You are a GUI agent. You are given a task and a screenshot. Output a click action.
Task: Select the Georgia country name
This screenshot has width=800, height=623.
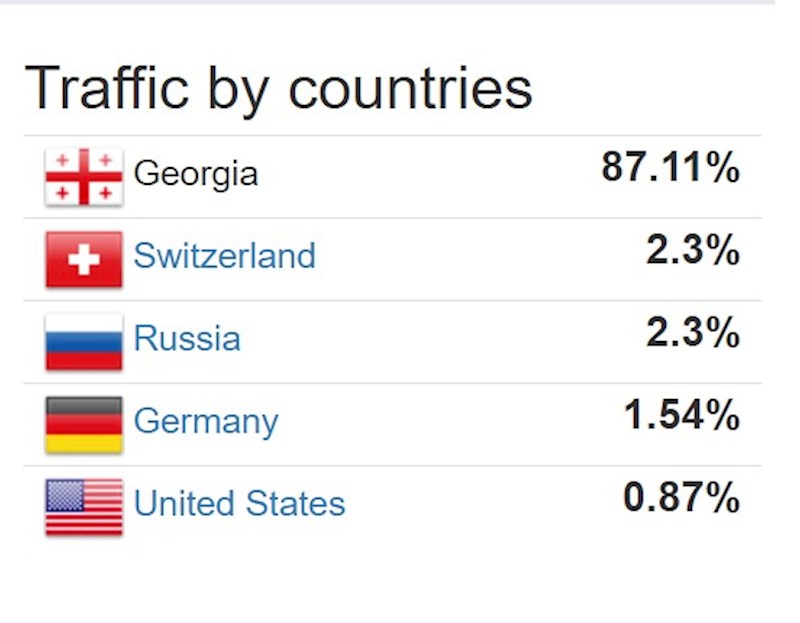click(196, 175)
